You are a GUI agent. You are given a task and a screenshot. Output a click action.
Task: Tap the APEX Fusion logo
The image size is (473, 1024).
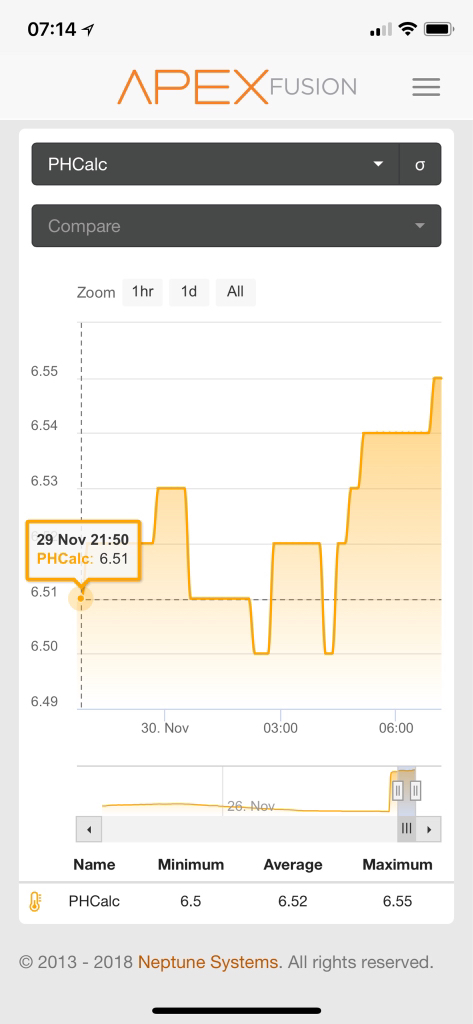pyautogui.click(x=236, y=87)
